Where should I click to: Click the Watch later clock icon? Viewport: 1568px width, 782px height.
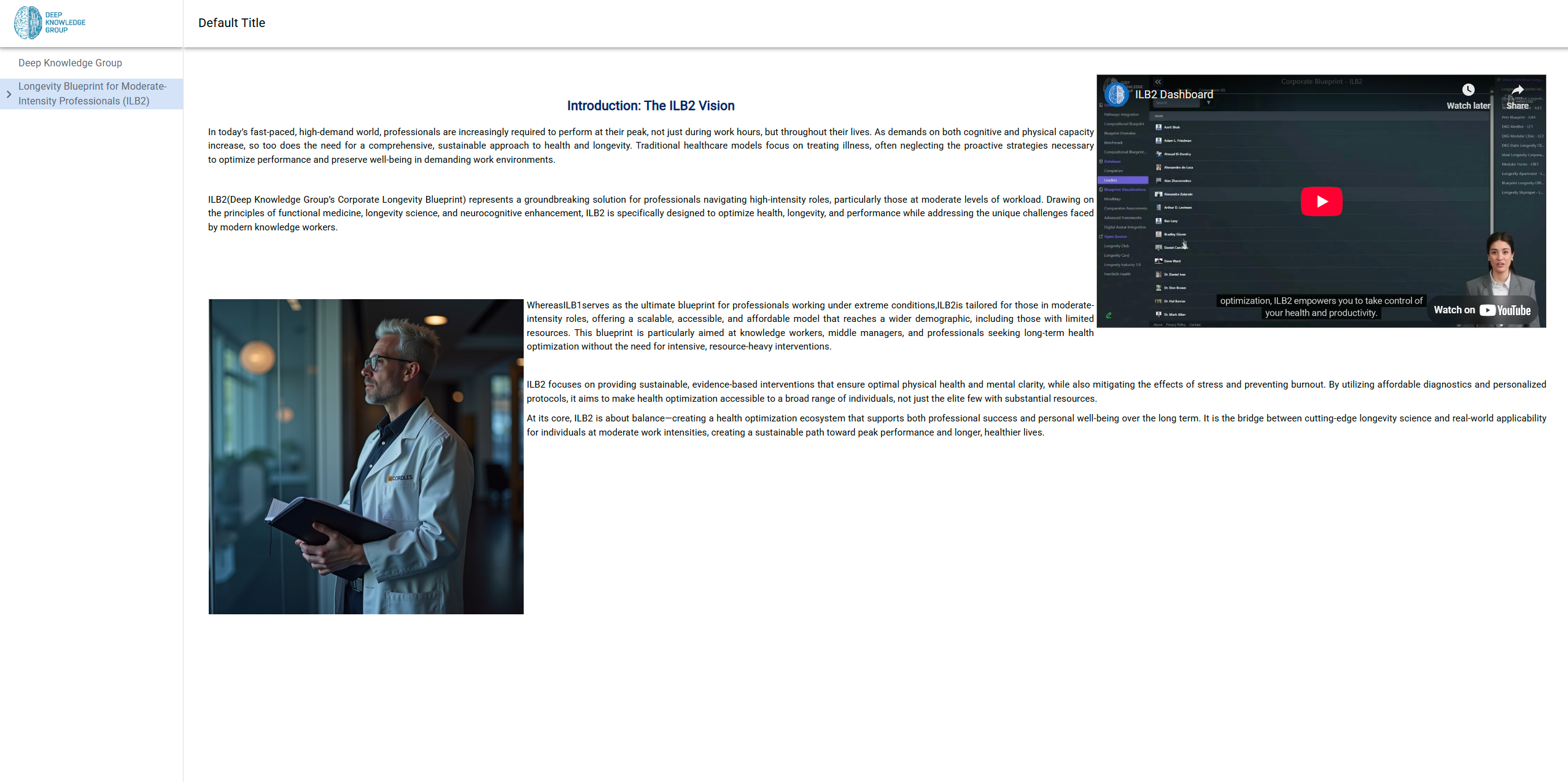1468,90
